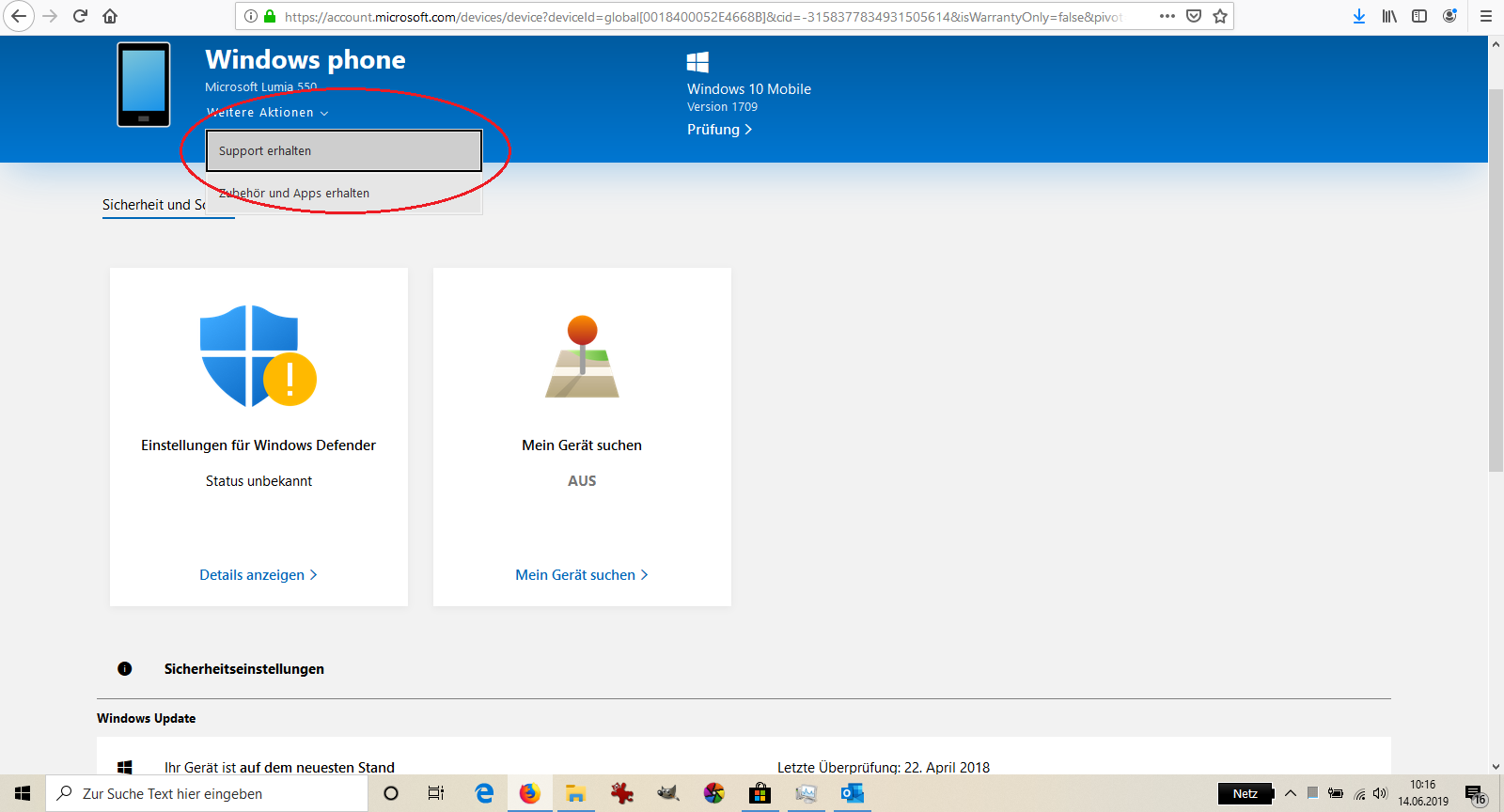This screenshot has height=812, width=1504.
Task: Open Outlook from the taskbar
Action: tap(852, 793)
